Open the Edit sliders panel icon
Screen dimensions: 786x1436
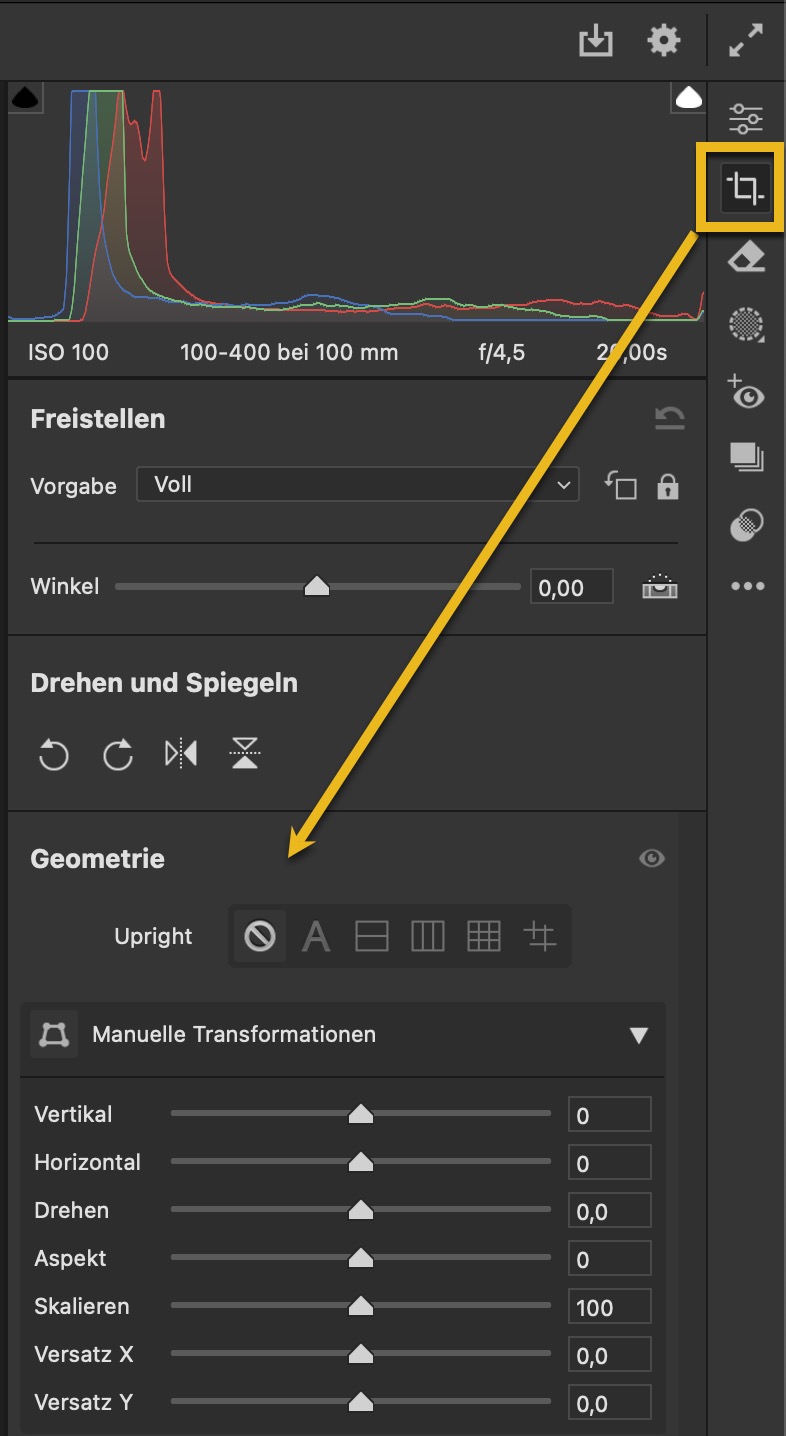point(746,118)
